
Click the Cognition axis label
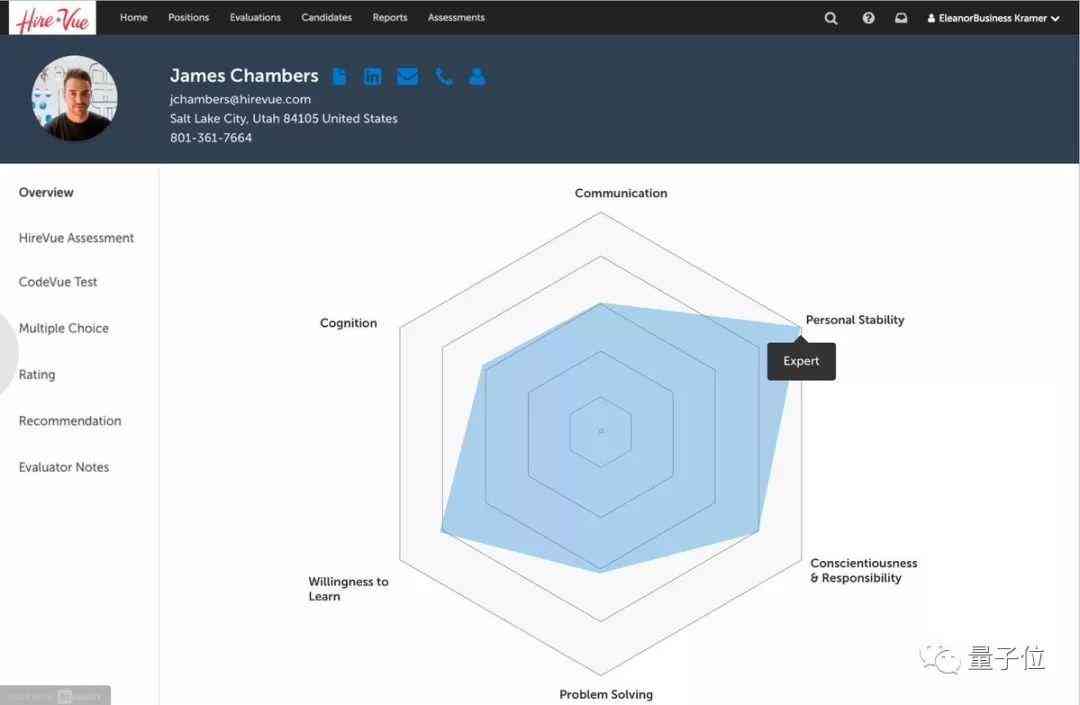tap(349, 324)
